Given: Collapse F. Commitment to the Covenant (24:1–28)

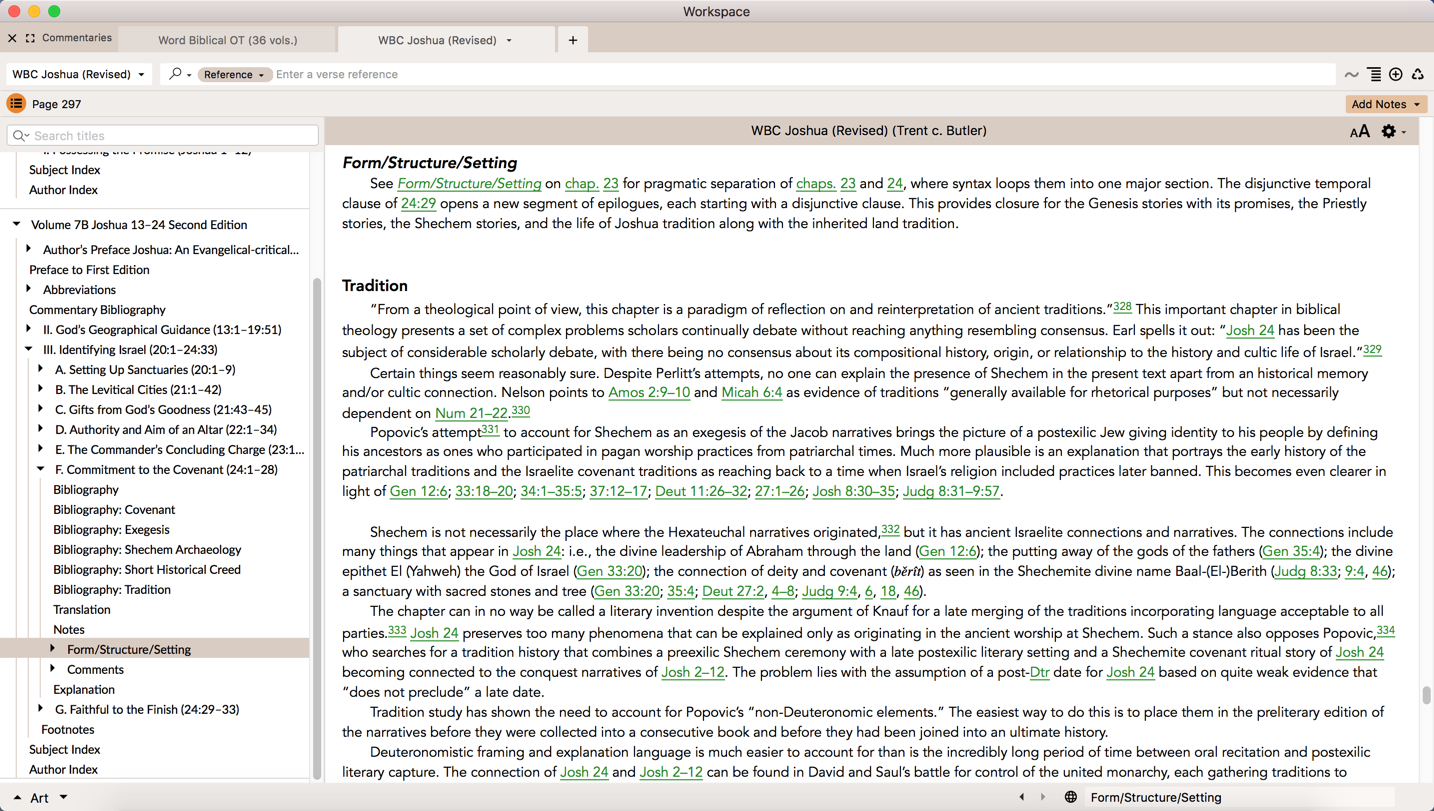Looking at the screenshot, I should pyautogui.click(x=41, y=469).
